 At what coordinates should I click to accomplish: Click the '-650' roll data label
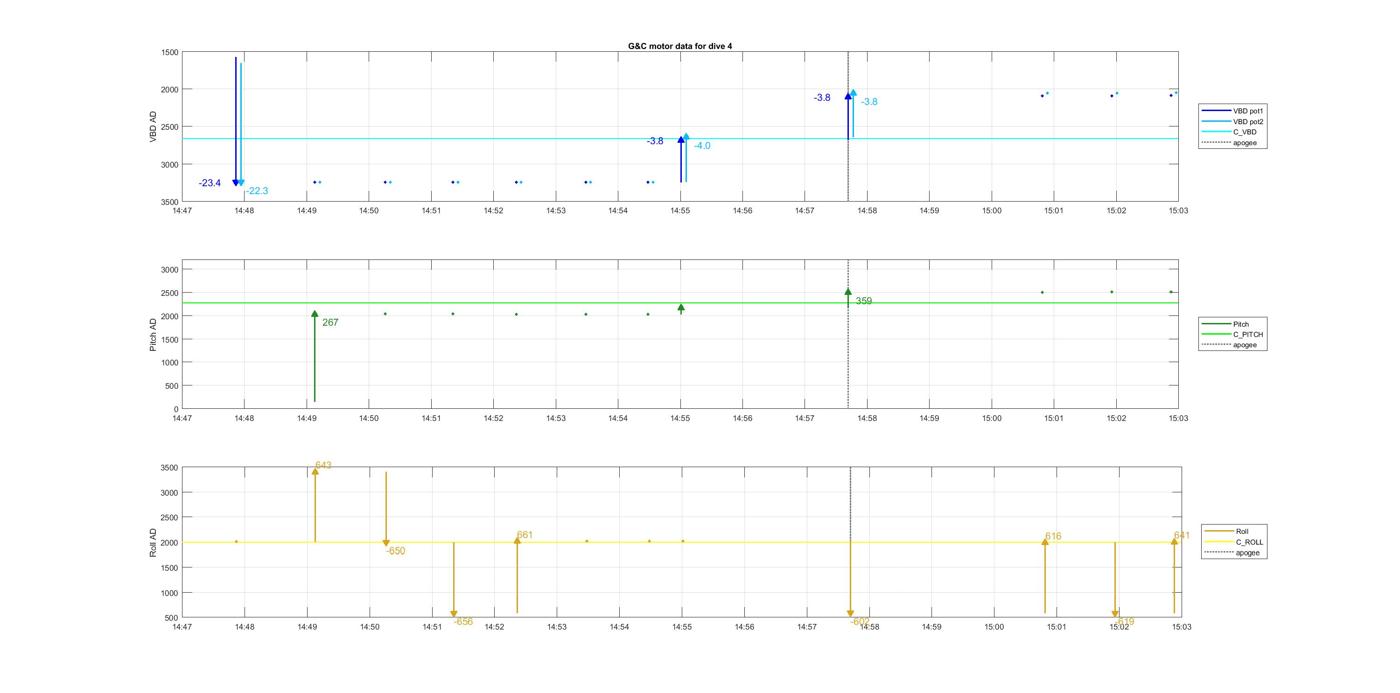coord(395,552)
